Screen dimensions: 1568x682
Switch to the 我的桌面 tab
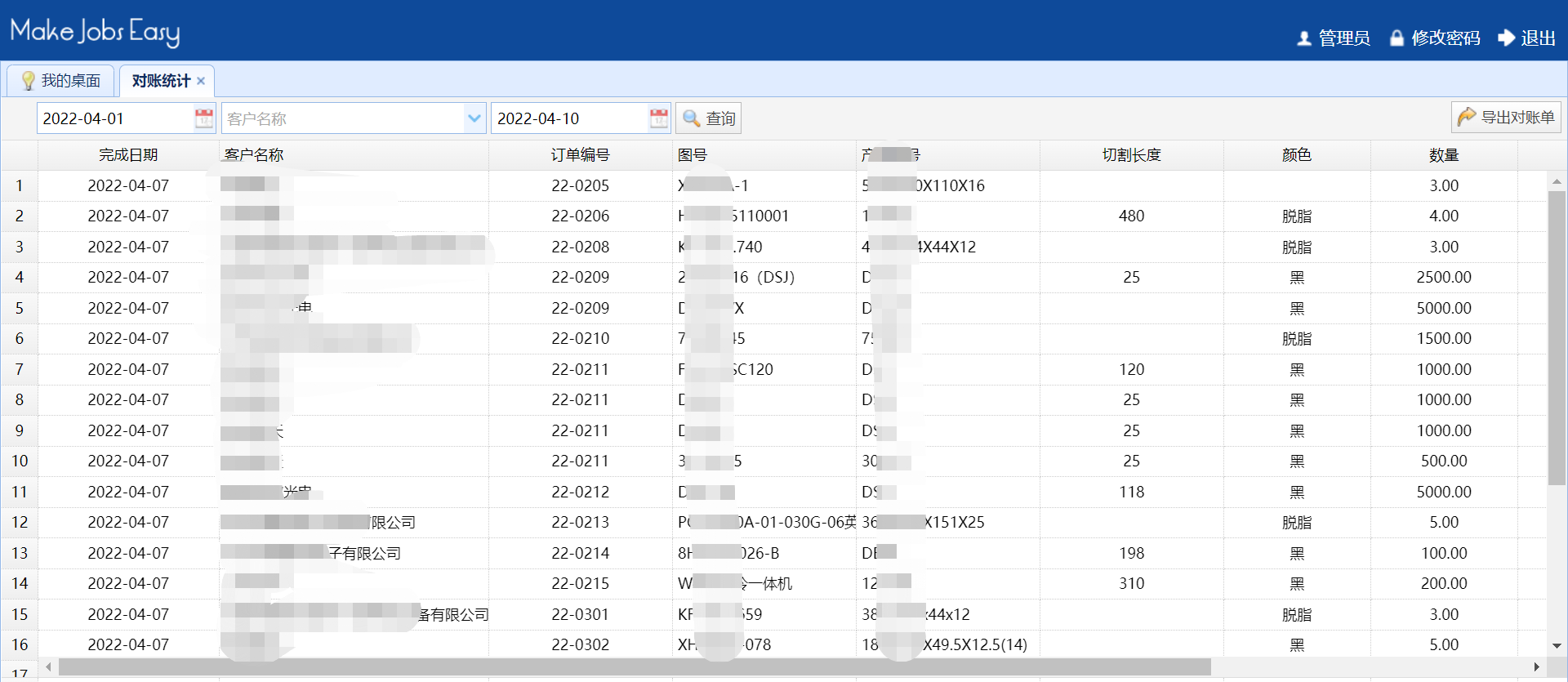61,81
